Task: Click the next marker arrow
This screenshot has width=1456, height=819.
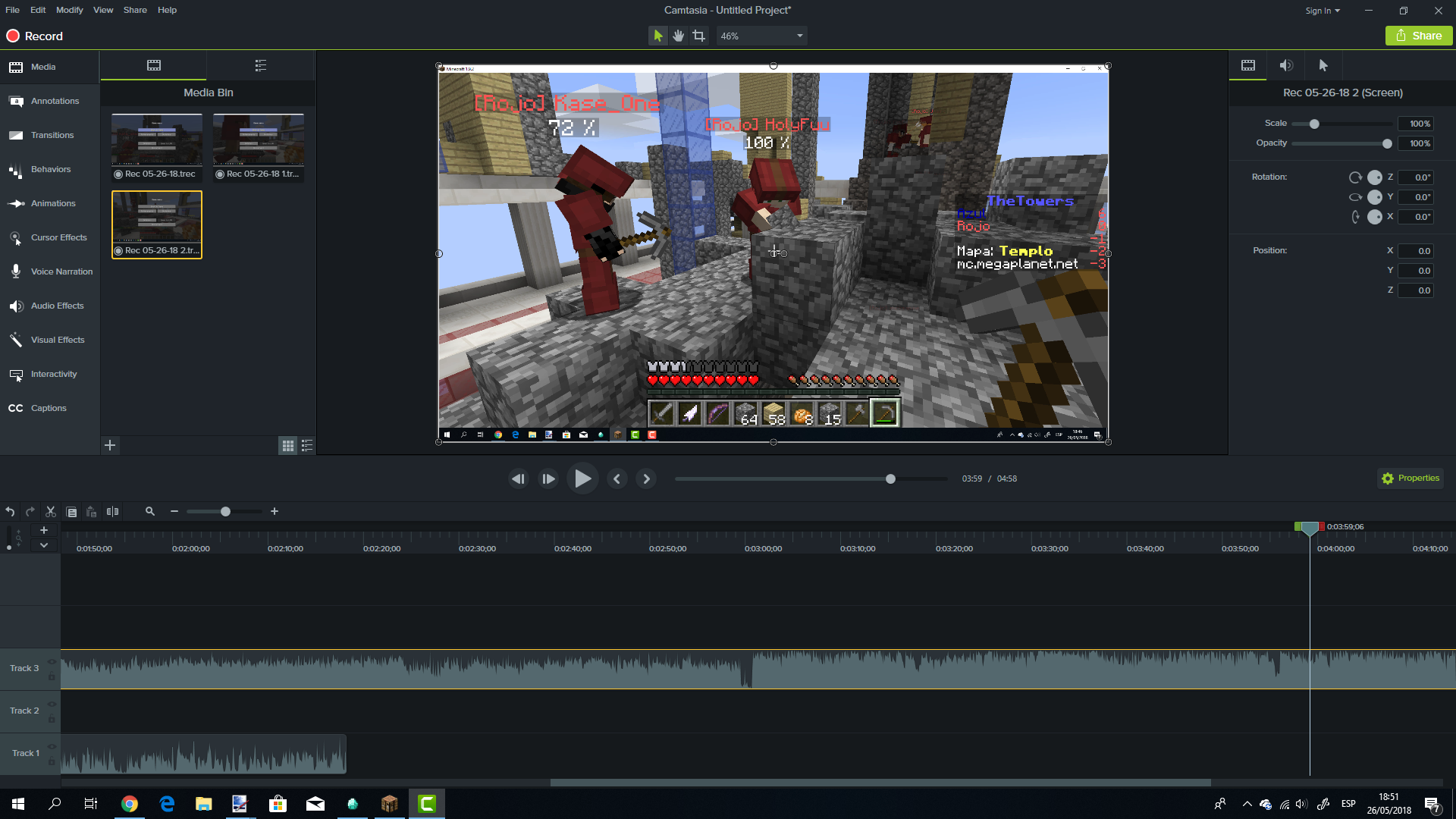Action: (x=646, y=479)
